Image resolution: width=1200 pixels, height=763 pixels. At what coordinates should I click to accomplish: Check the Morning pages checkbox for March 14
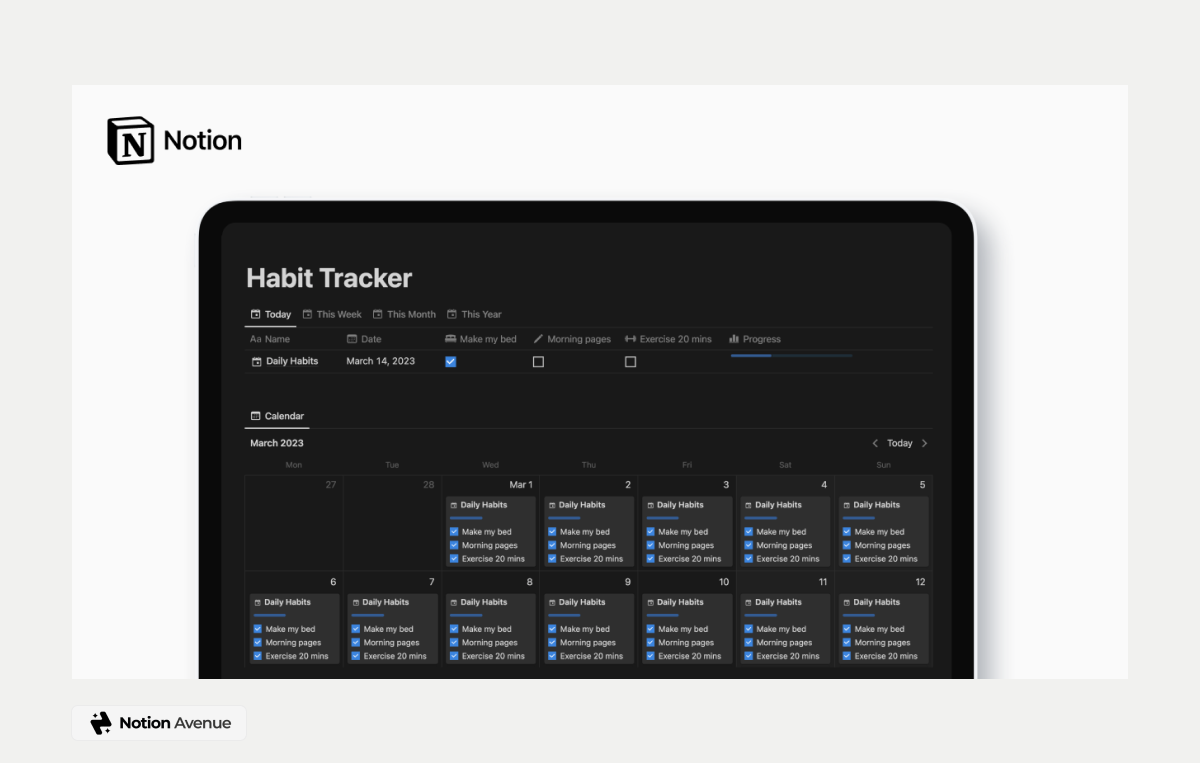click(538, 361)
